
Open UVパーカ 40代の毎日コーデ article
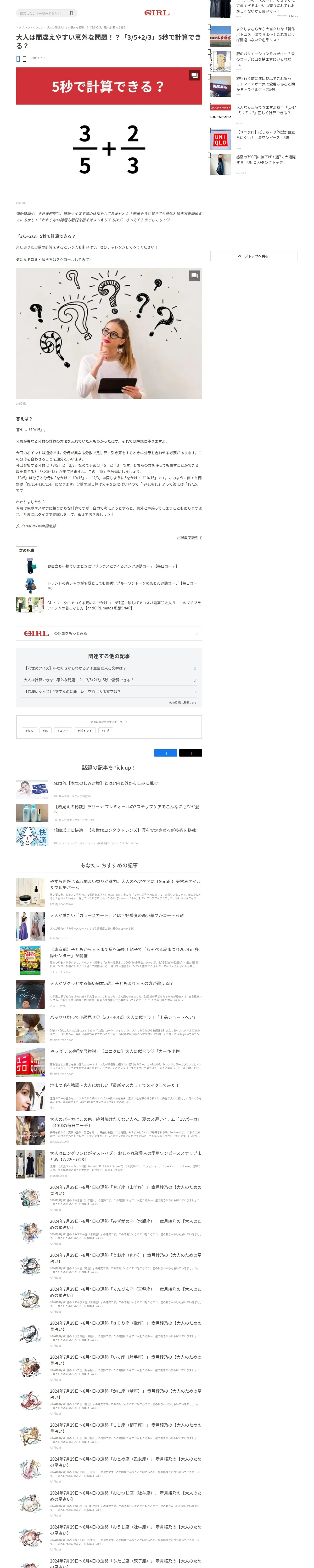click(125, 1122)
